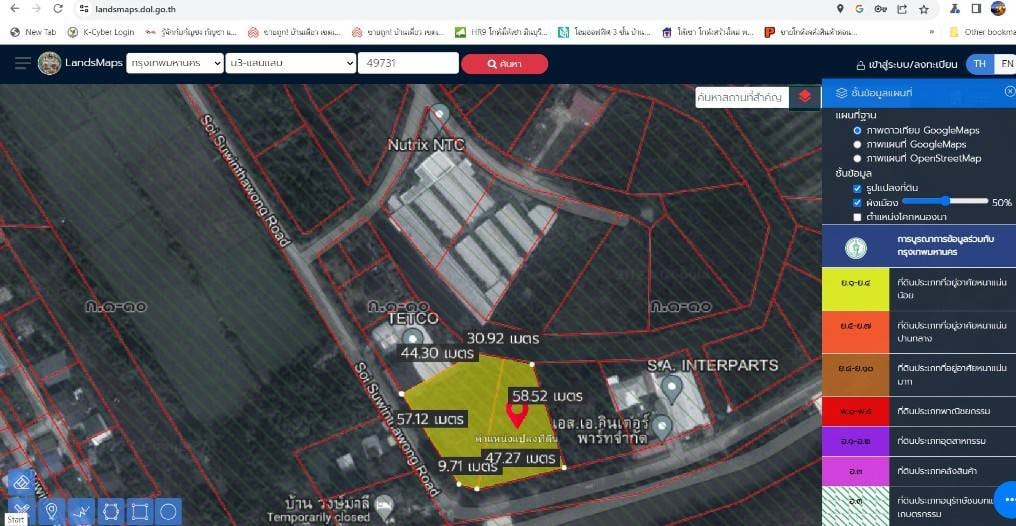Toggle the ผังเมือง layer checkbox
This screenshot has width=1016, height=526.
click(x=858, y=202)
